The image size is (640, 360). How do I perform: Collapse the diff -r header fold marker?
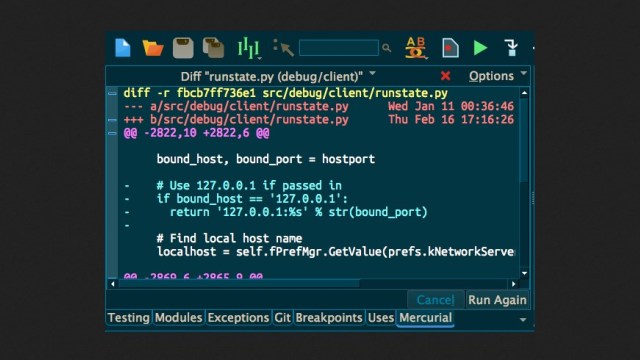pyautogui.click(x=112, y=93)
